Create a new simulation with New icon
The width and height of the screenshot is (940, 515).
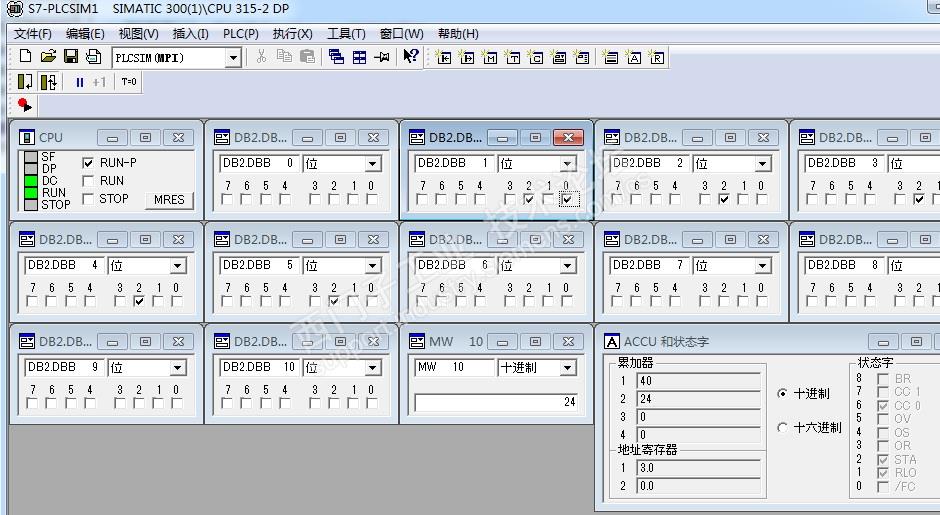pos(25,56)
